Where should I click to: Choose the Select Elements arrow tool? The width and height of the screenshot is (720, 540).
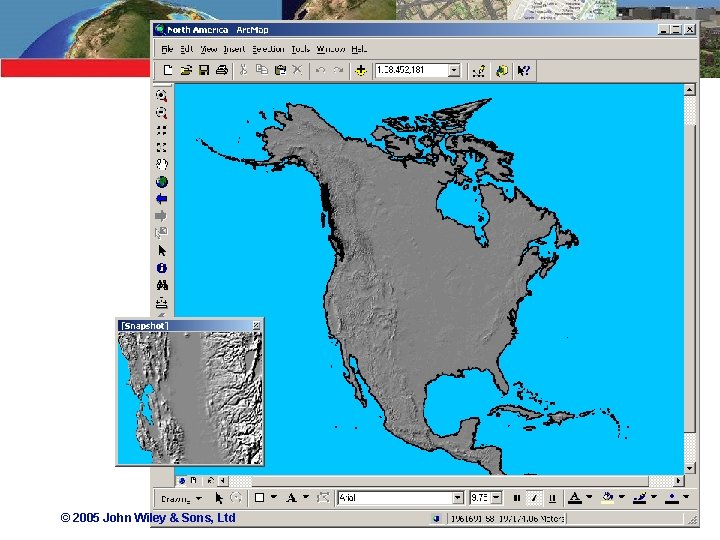(x=161, y=251)
